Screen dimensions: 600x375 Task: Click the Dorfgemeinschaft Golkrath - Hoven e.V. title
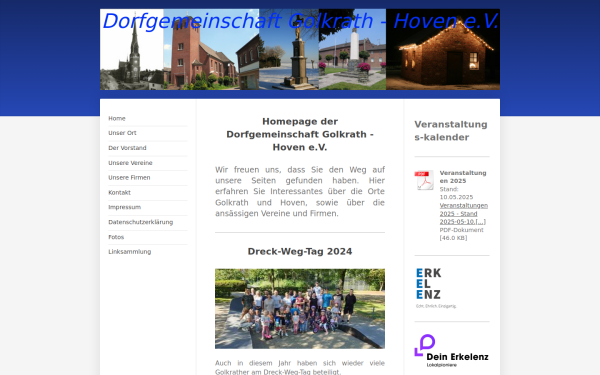300,21
